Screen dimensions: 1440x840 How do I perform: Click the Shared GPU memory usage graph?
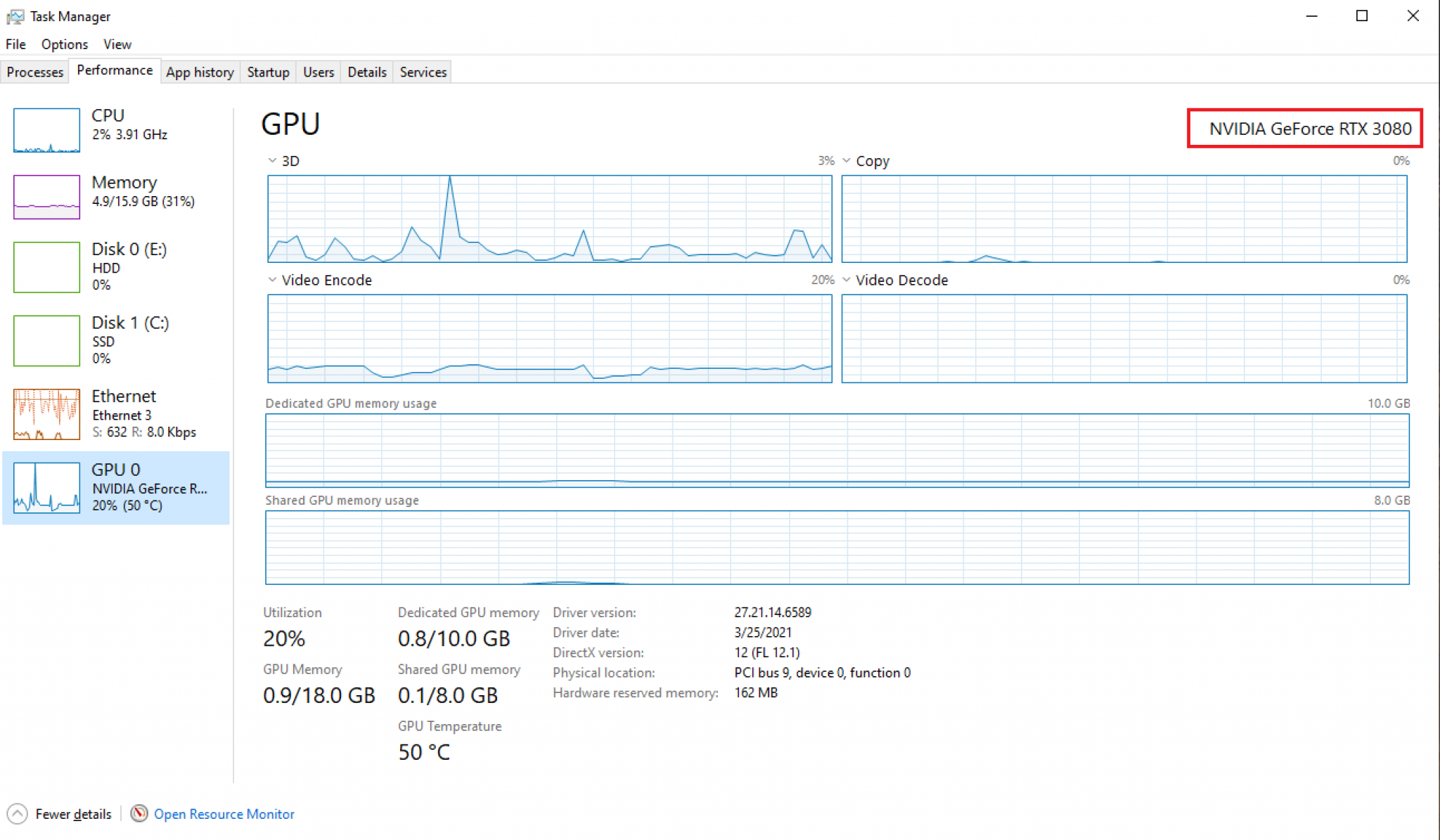(837, 548)
